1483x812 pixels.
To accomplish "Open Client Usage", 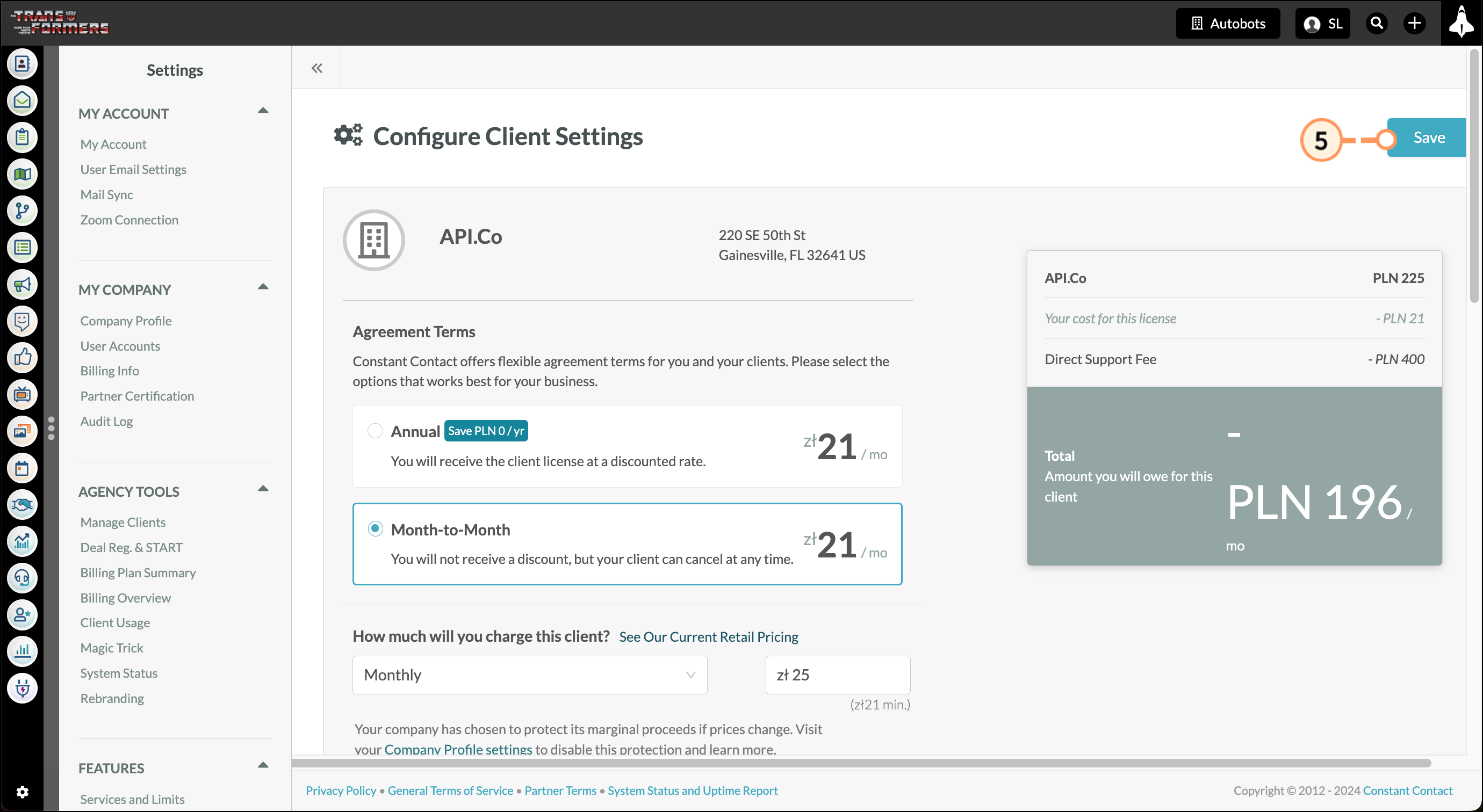I will (114, 622).
